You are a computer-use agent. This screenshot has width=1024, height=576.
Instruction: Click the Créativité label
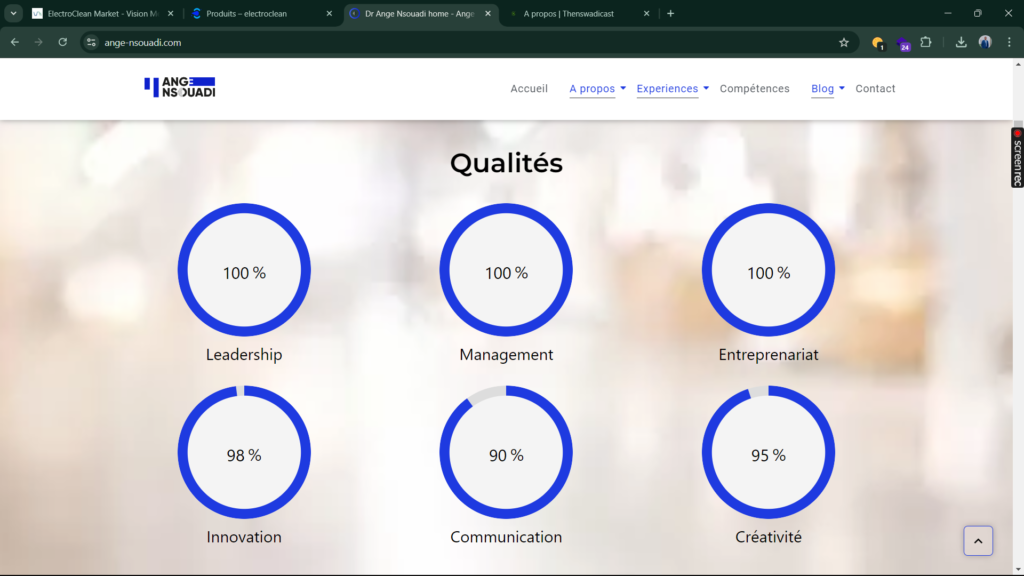tap(768, 537)
